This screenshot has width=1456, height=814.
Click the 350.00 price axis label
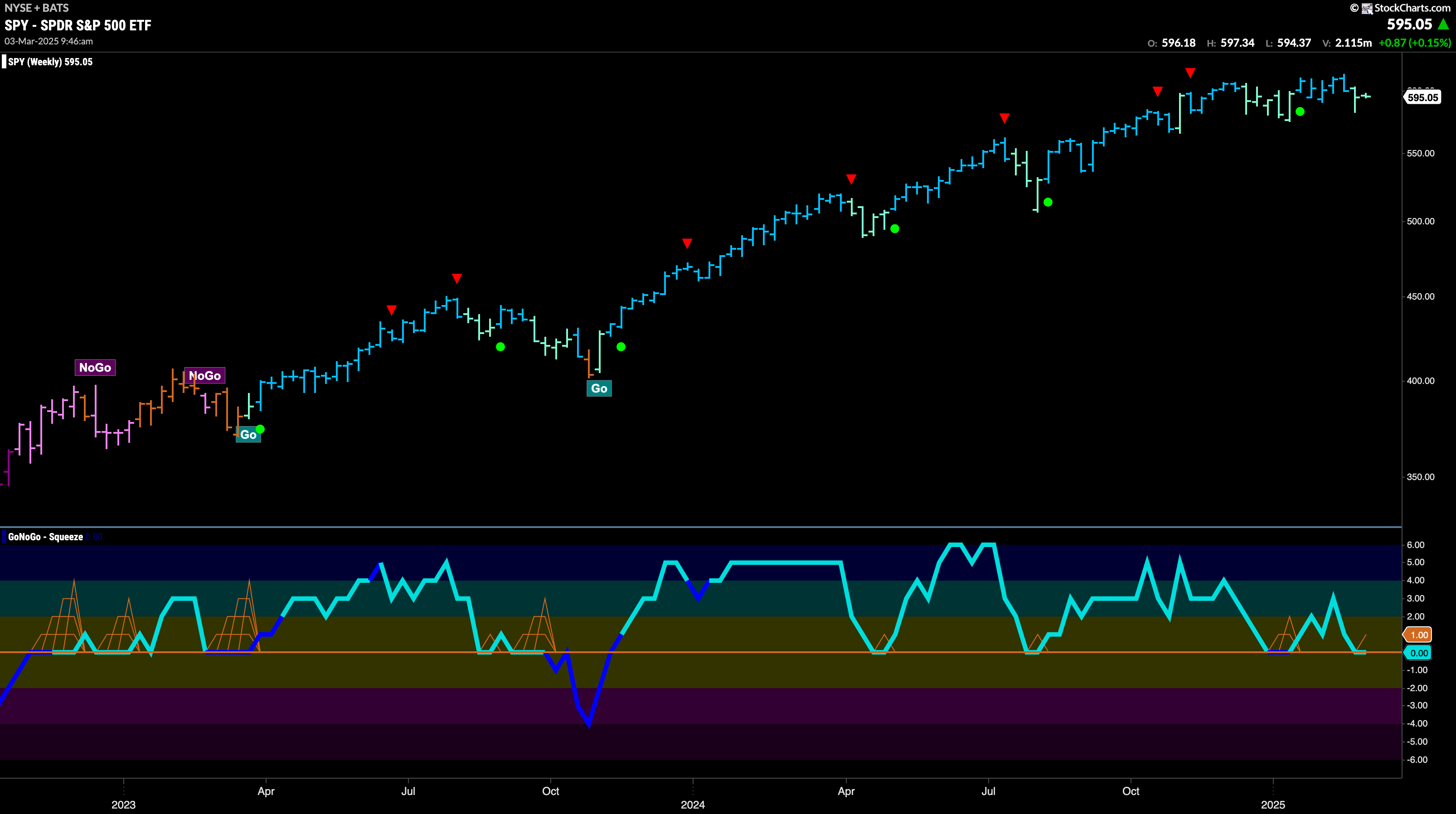point(1420,476)
